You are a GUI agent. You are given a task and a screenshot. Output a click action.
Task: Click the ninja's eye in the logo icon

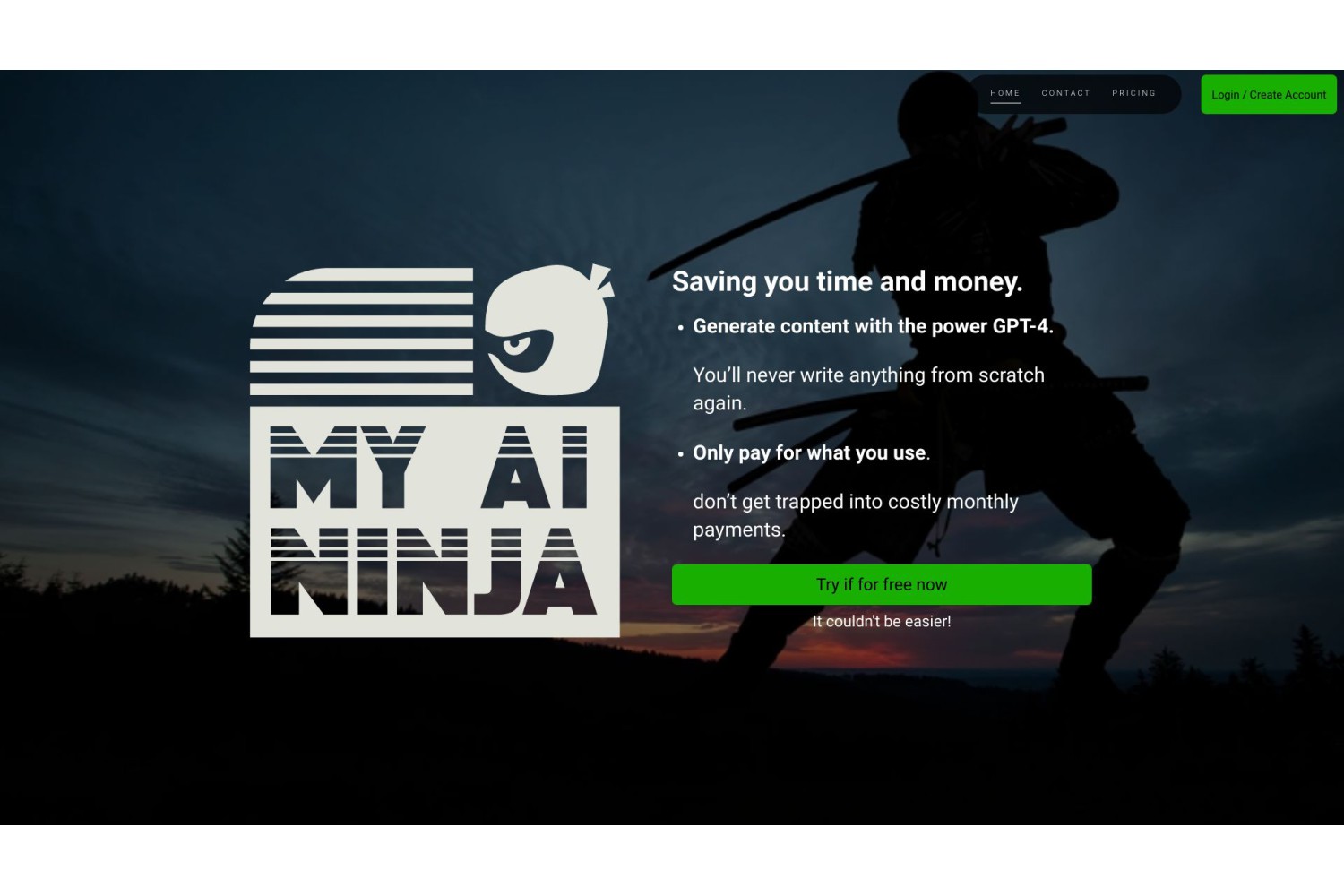coord(518,344)
